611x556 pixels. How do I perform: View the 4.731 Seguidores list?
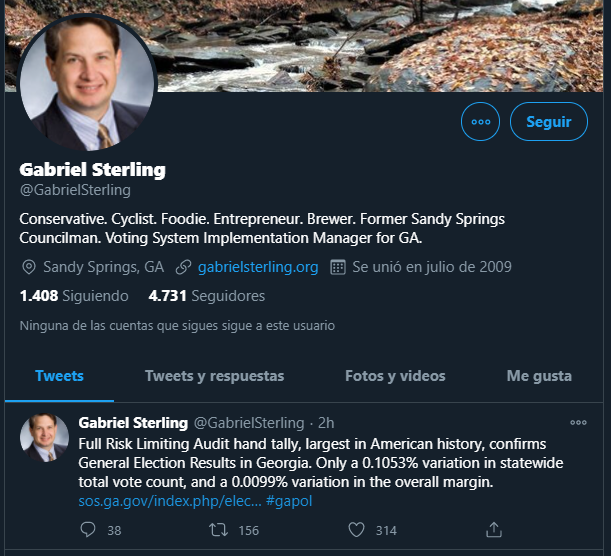pyautogui.click(x=207, y=296)
